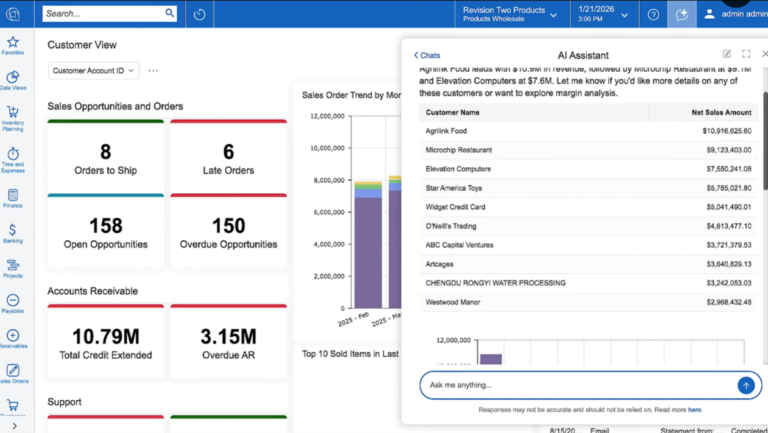Screen dimensions: 768x433
Task: Open Favorites in the sidebar
Action: [x=13, y=46]
